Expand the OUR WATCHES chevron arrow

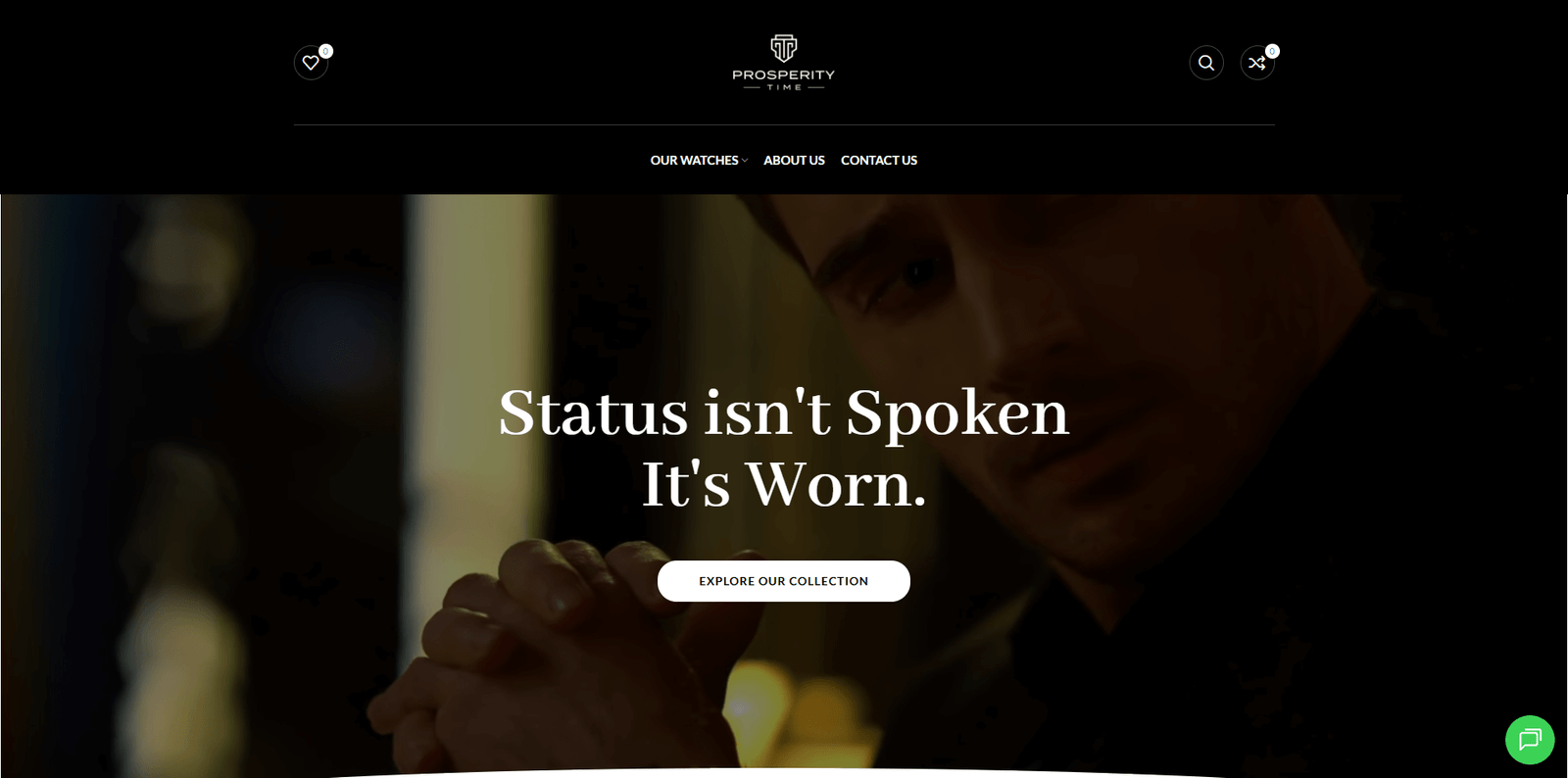pos(745,161)
